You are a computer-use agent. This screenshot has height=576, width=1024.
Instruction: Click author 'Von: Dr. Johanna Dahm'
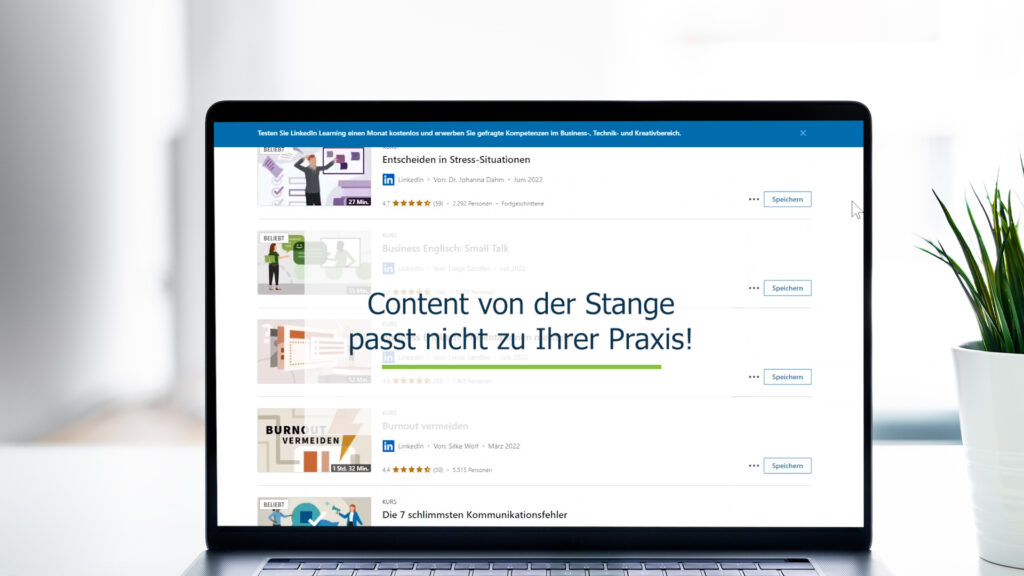[468, 180]
